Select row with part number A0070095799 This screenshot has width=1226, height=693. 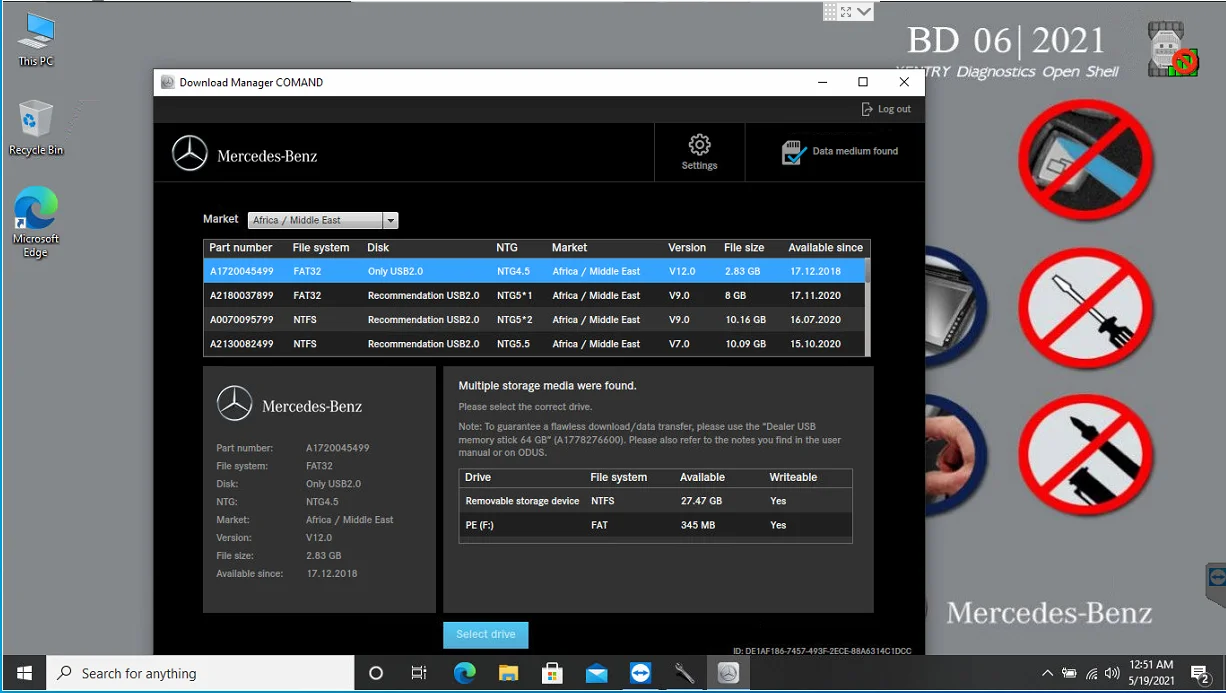[x=535, y=319]
